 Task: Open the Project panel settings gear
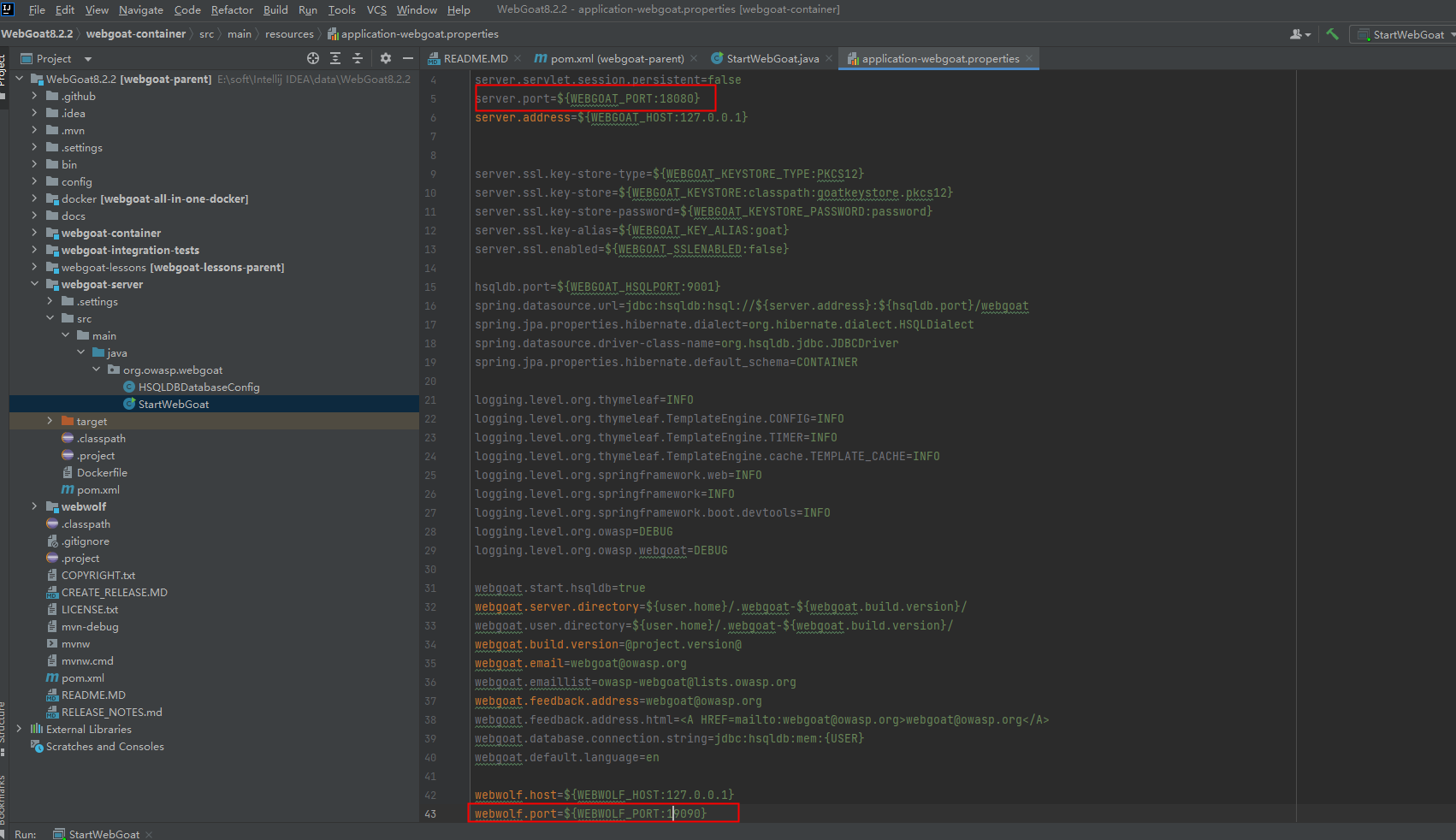pos(386,58)
